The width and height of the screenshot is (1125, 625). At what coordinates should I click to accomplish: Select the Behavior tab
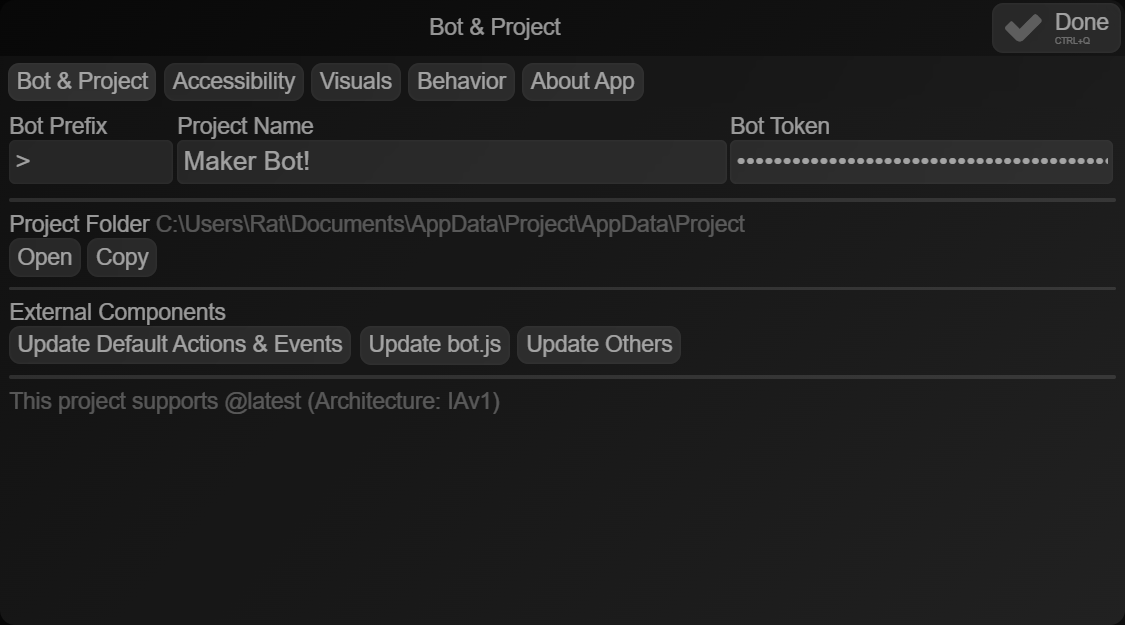pos(461,81)
